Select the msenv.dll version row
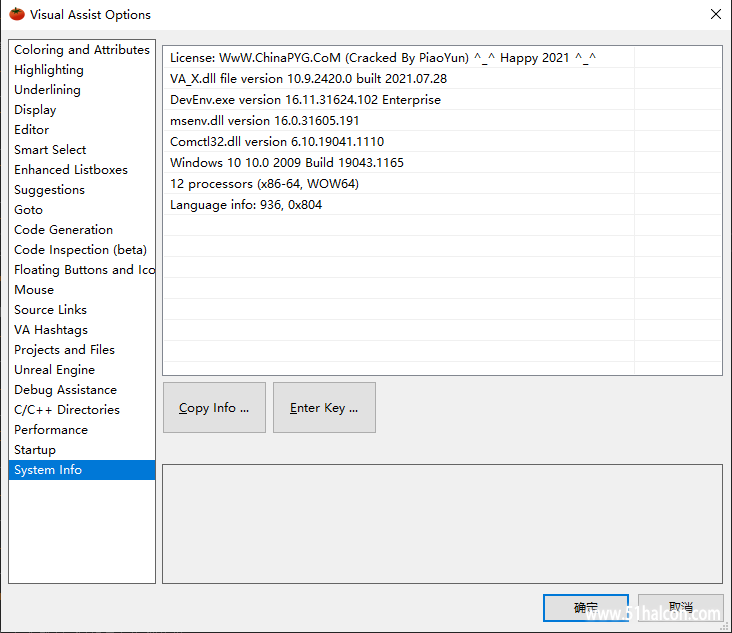 click(442, 120)
